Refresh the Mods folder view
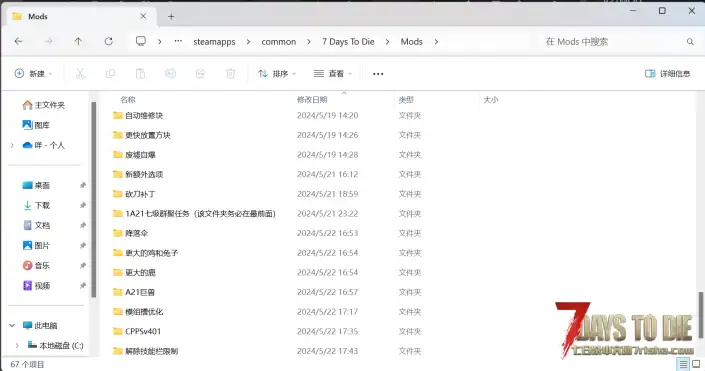This screenshot has height=371, width=705. click(x=108, y=41)
